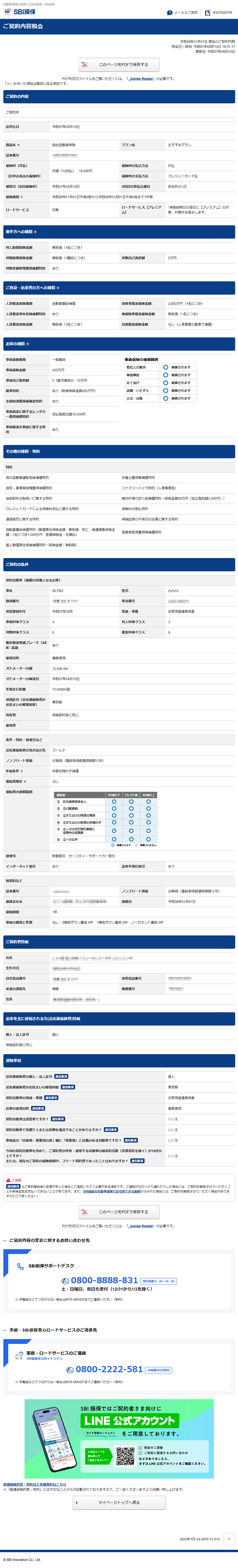Open the top Adobe Reader download link

click(141, 79)
